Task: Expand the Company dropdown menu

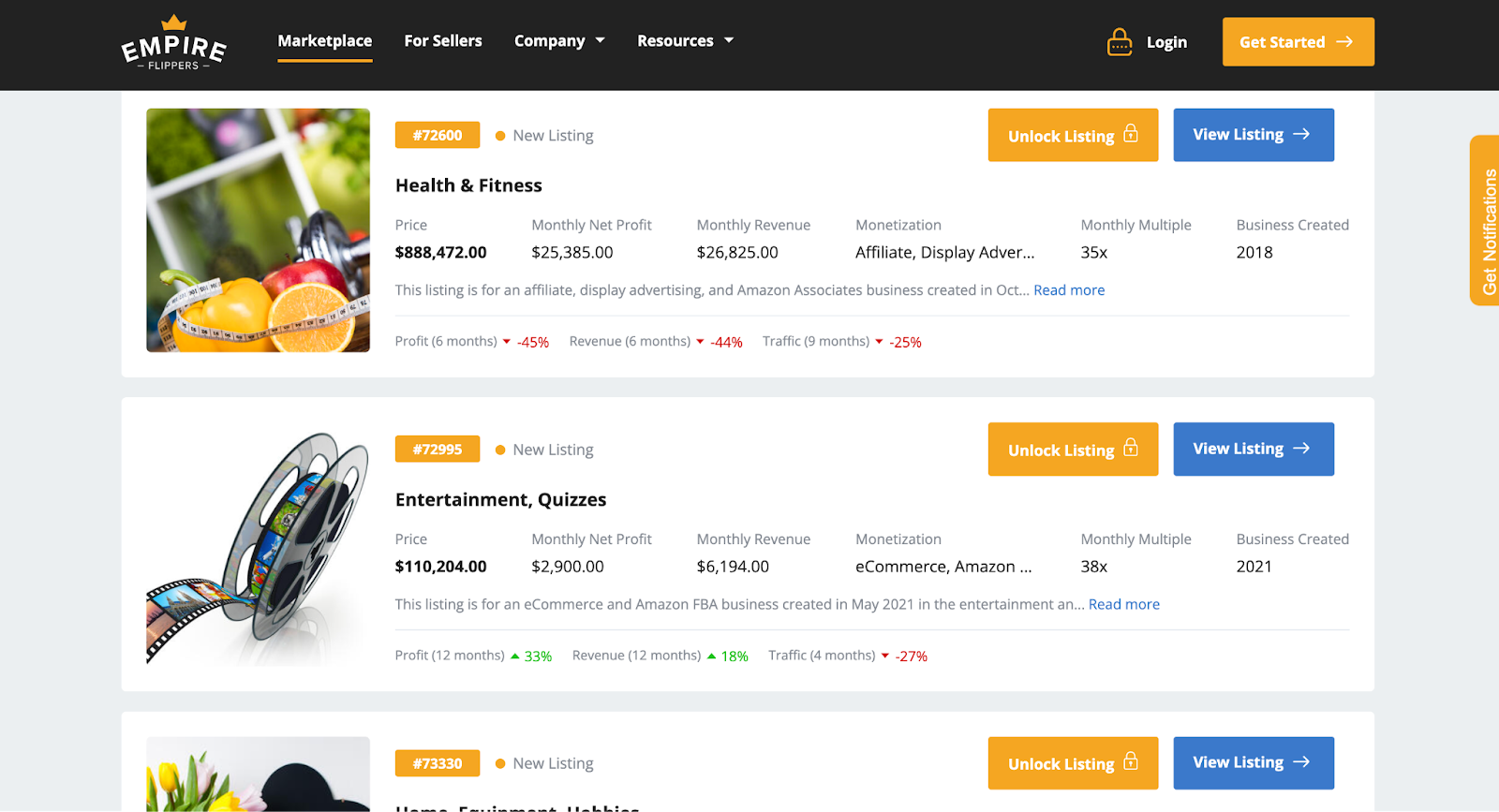Action: [559, 41]
